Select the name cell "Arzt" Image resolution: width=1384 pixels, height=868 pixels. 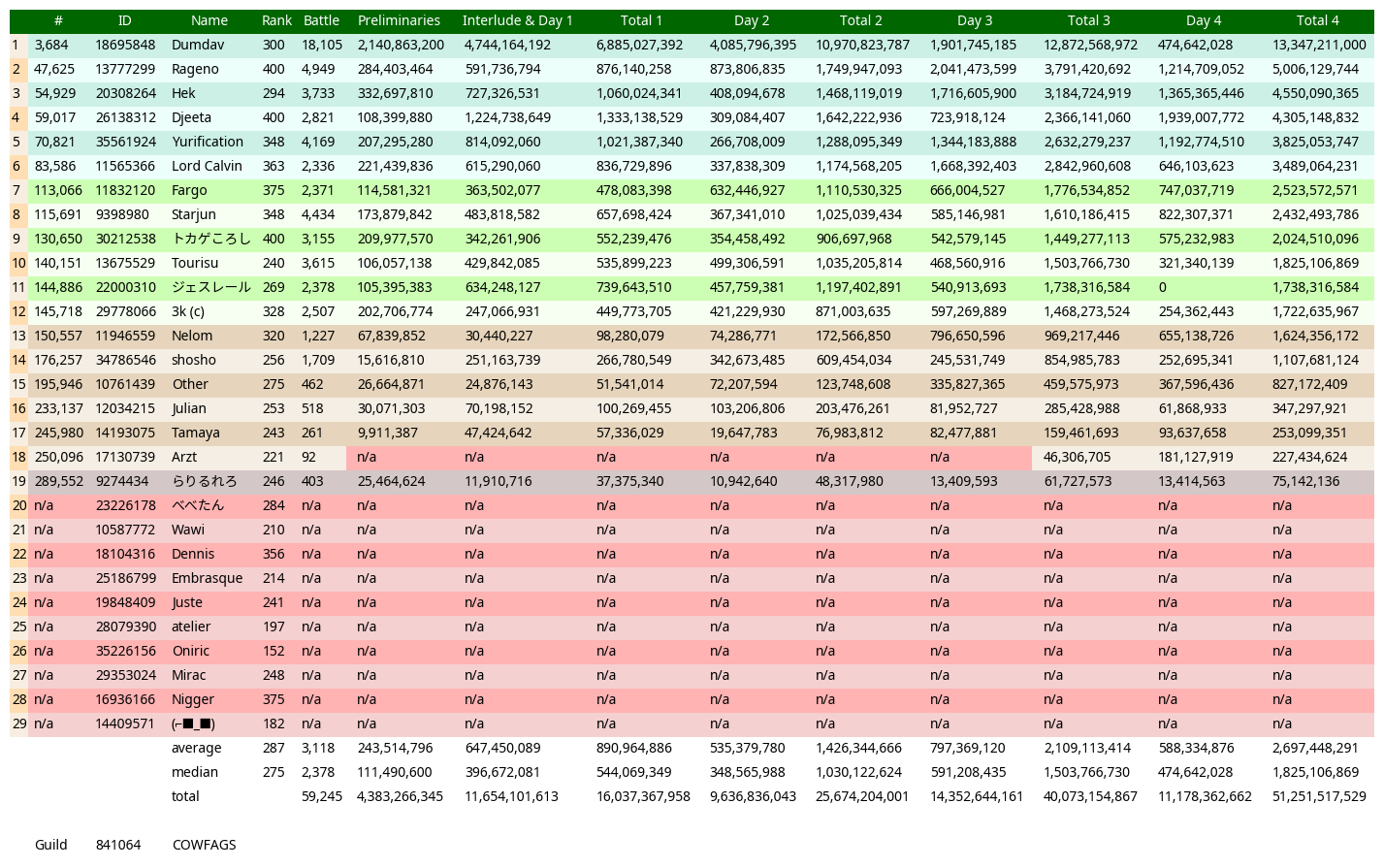click(x=184, y=457)
